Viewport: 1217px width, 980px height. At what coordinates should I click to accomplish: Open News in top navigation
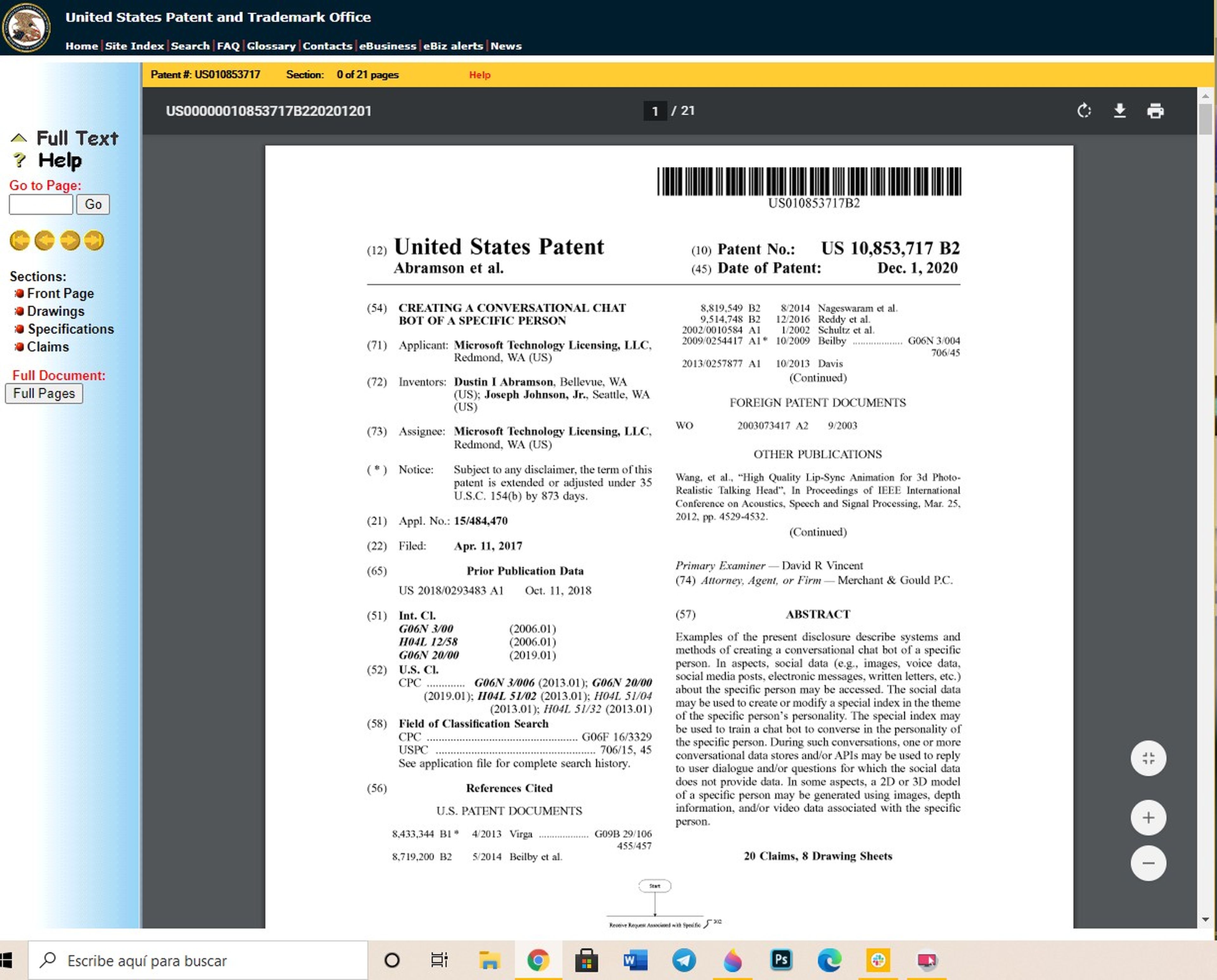point(506,46)
